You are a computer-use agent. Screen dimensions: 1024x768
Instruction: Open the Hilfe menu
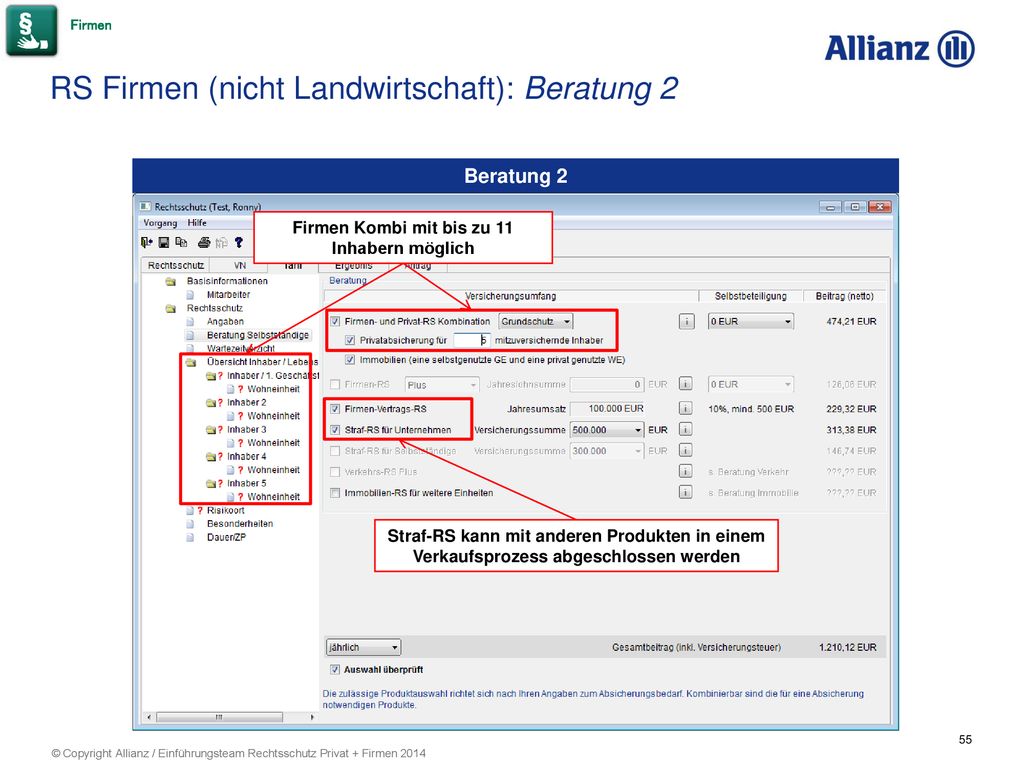coord(197,223)
